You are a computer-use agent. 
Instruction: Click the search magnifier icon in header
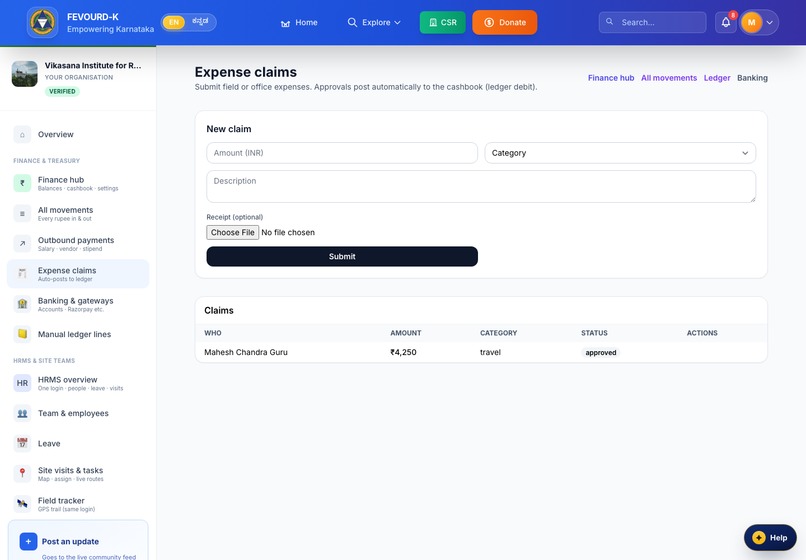(x=610, y=22)
